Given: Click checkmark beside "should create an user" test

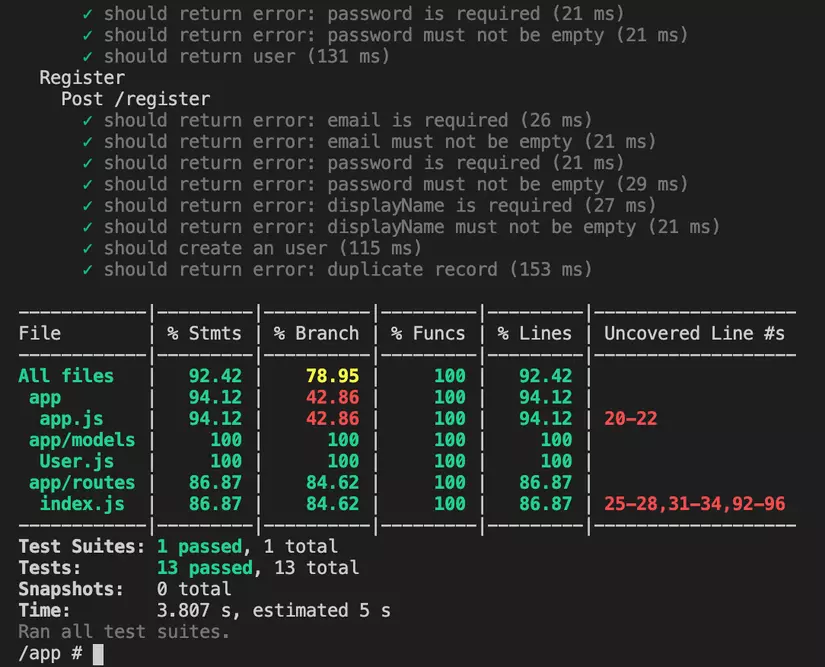Looking at the screenshot, I should 86,248.
